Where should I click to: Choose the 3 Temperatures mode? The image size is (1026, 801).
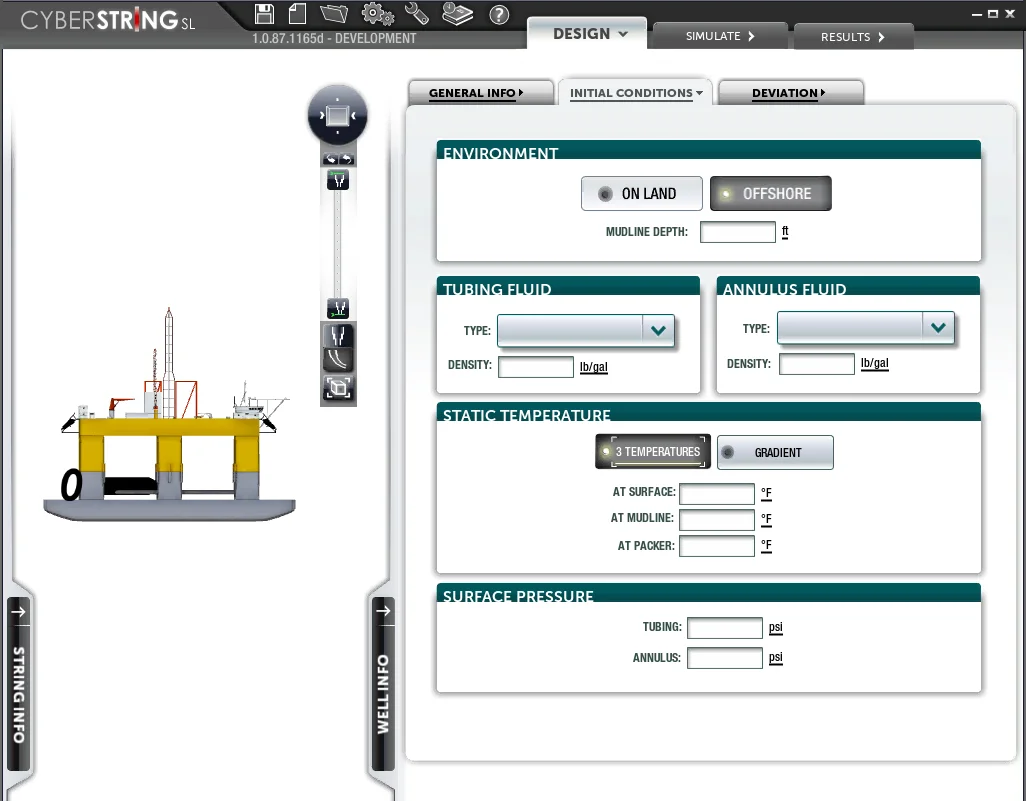pyautogui.click(x=653, y=452)
